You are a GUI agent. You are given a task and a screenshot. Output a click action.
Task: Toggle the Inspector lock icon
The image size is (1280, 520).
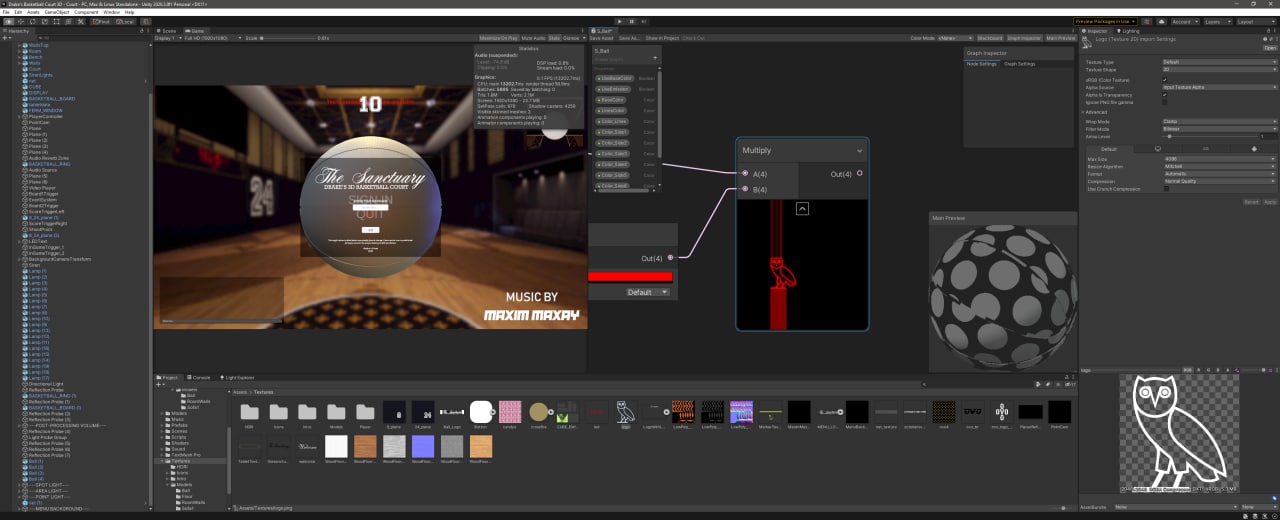[1268, 31]
